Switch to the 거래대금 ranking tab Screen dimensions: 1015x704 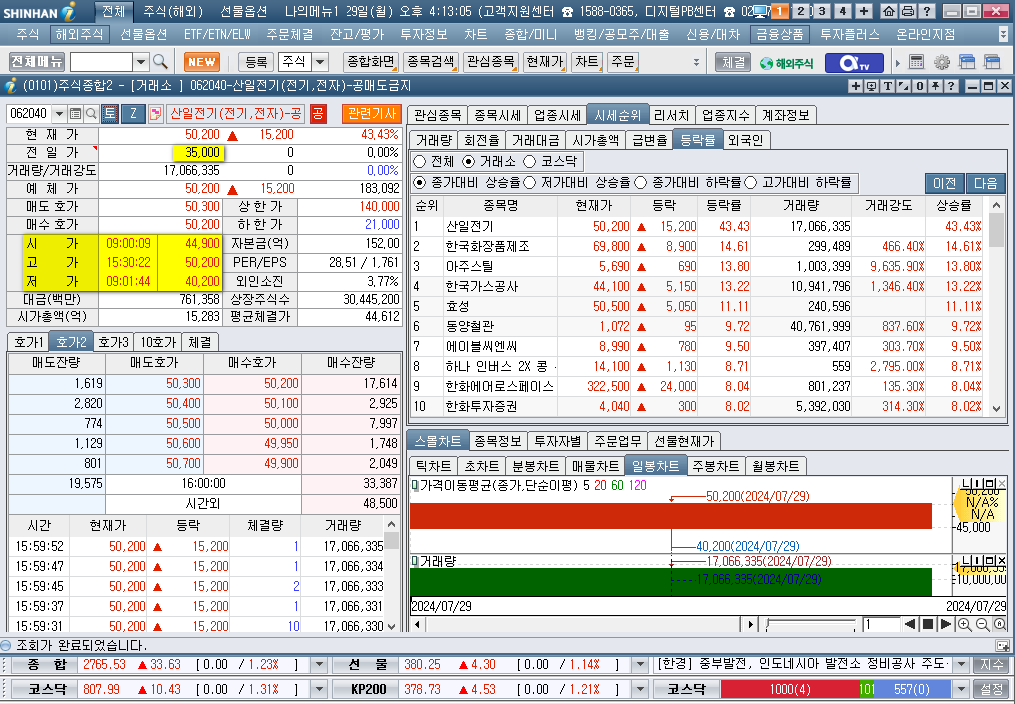click(535, 140)
